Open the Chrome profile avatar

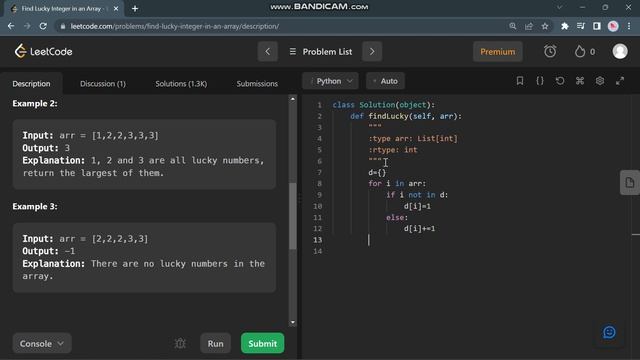(x=613, y=26)
